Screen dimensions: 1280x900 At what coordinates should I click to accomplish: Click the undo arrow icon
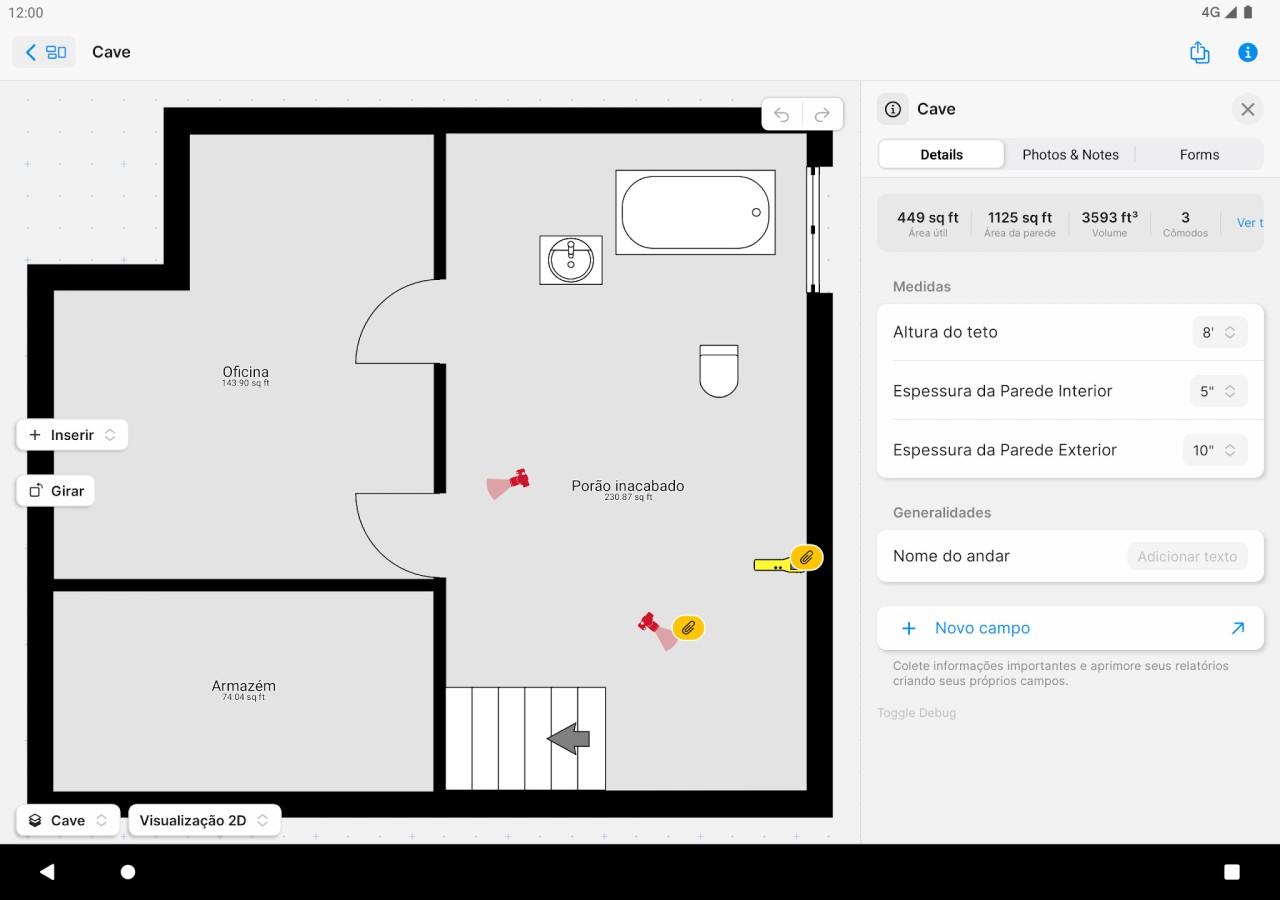tap(782, 115)
